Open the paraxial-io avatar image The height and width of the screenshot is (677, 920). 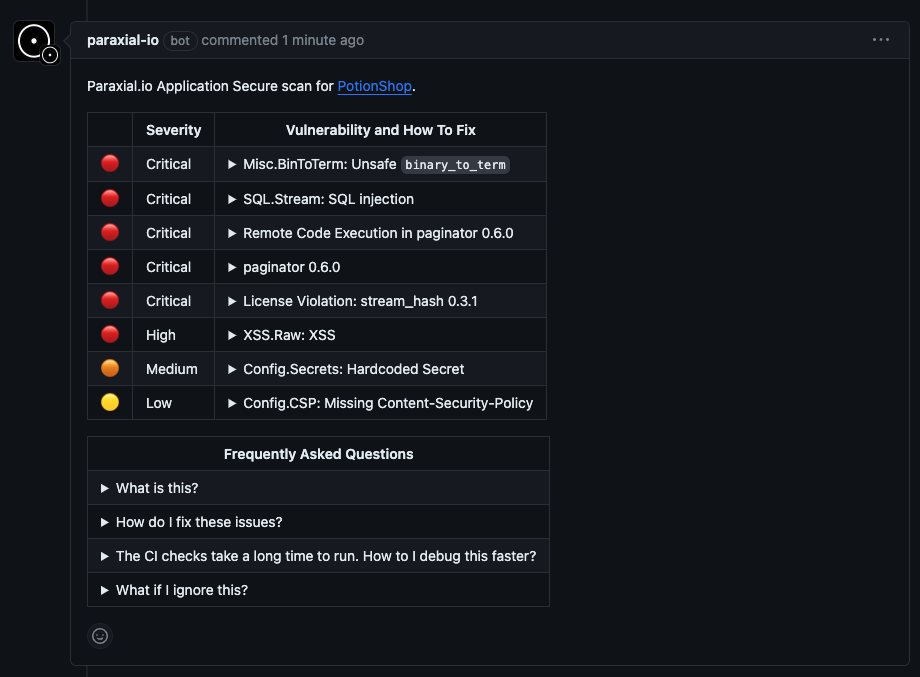(34, 41)
